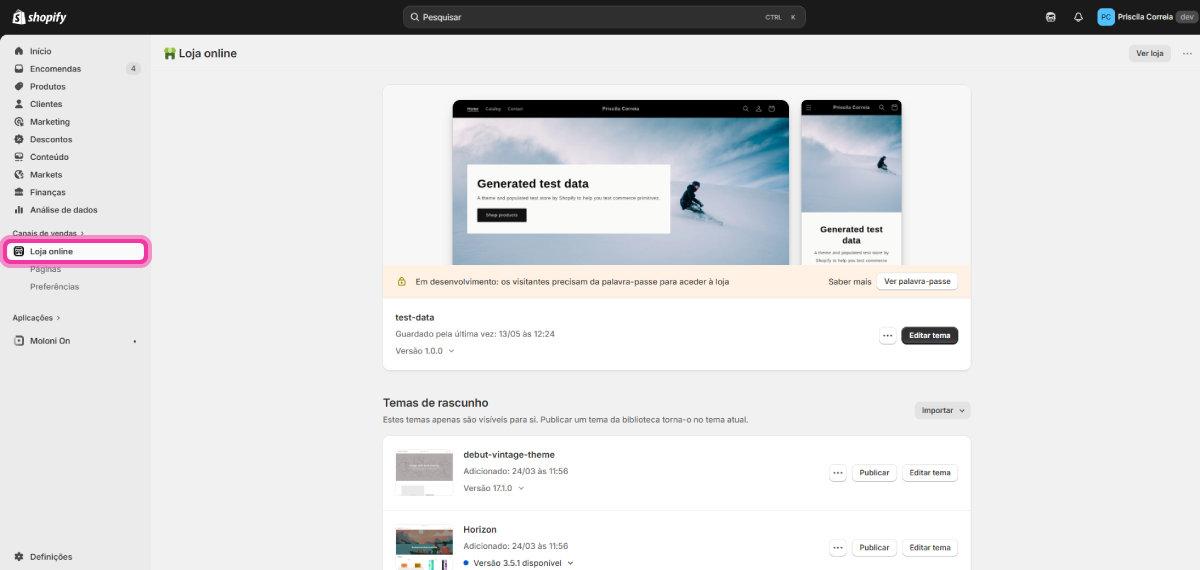Screen dimensions: 1200x570
Task: Click the Encomendas inbox icon
Action: coord(19,69)
